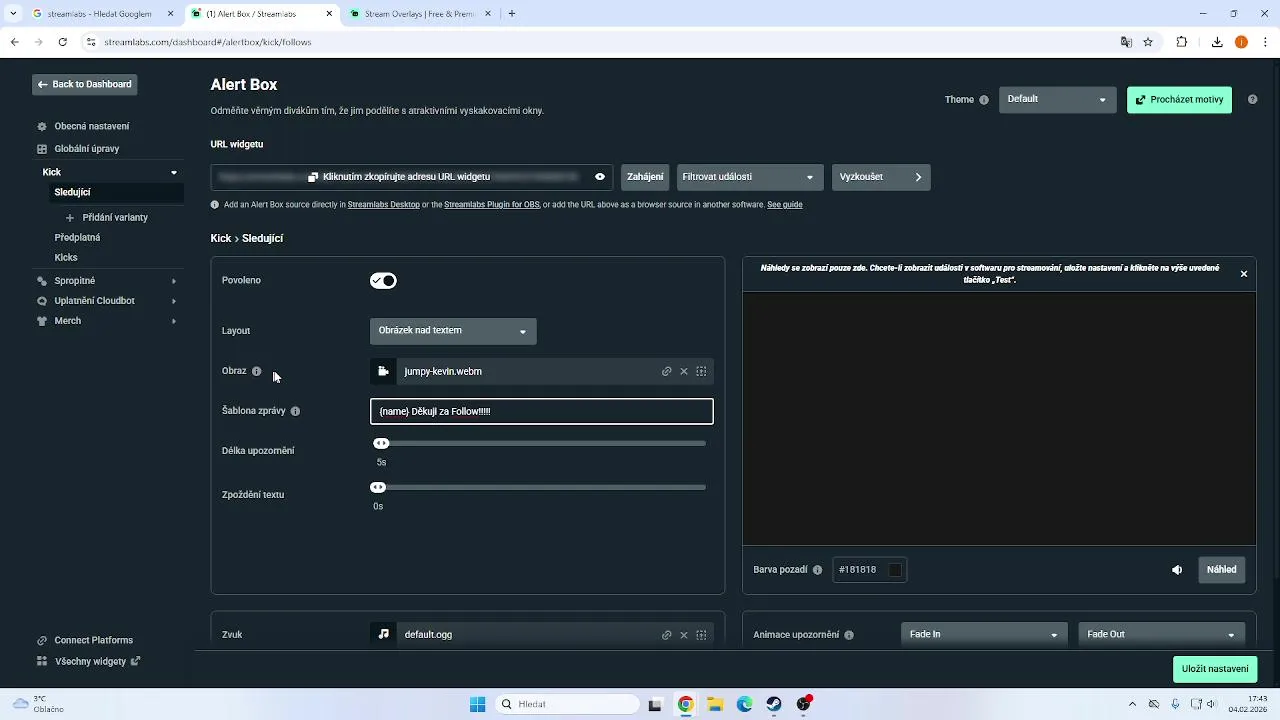The height and width of the screenshot is (720, 1280).
Task: Open the Chrome extensions puzzle icon
Action: [x=1182, y=42]
